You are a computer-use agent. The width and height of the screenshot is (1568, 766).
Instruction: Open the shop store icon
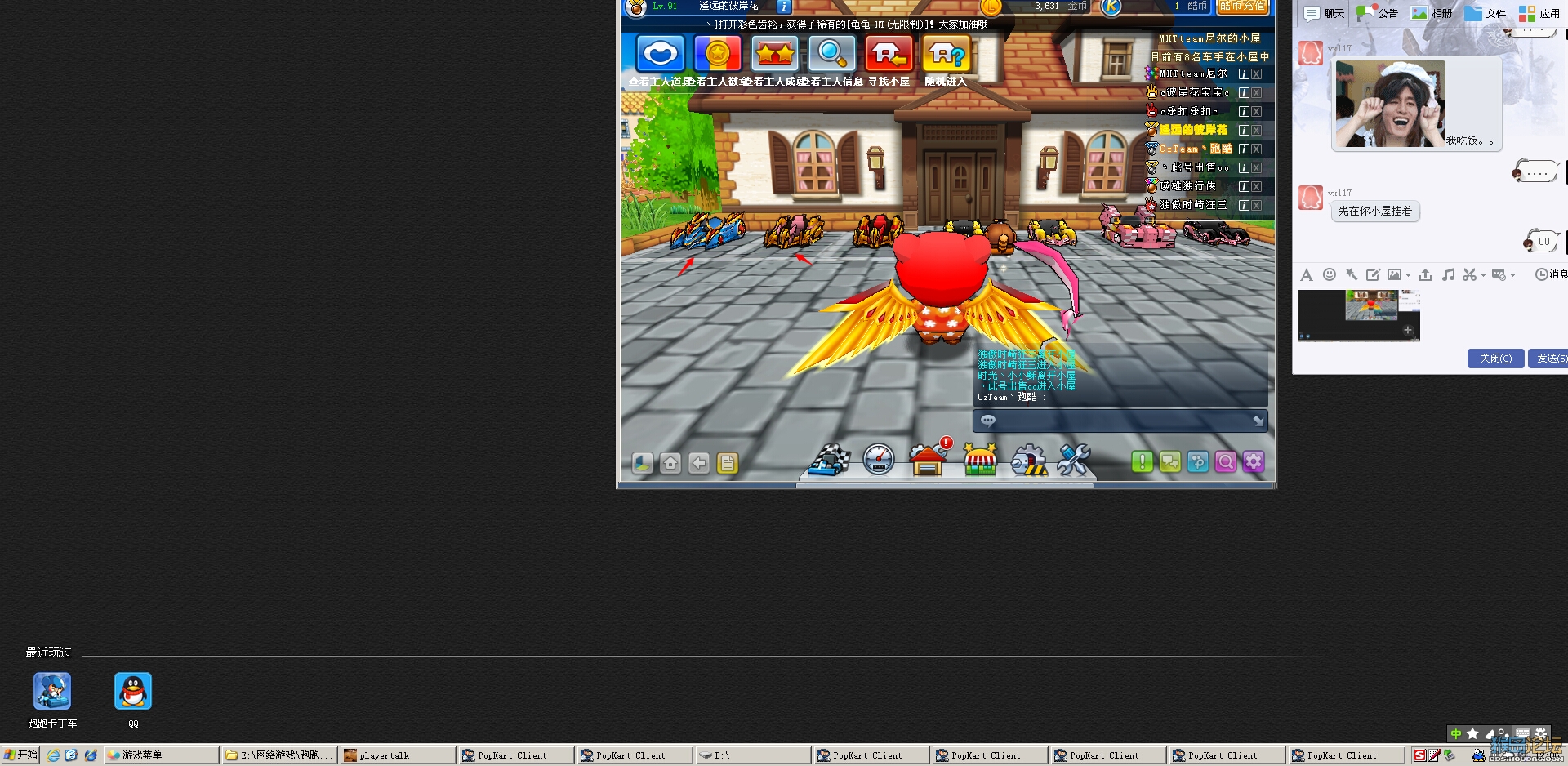(980, 459)
